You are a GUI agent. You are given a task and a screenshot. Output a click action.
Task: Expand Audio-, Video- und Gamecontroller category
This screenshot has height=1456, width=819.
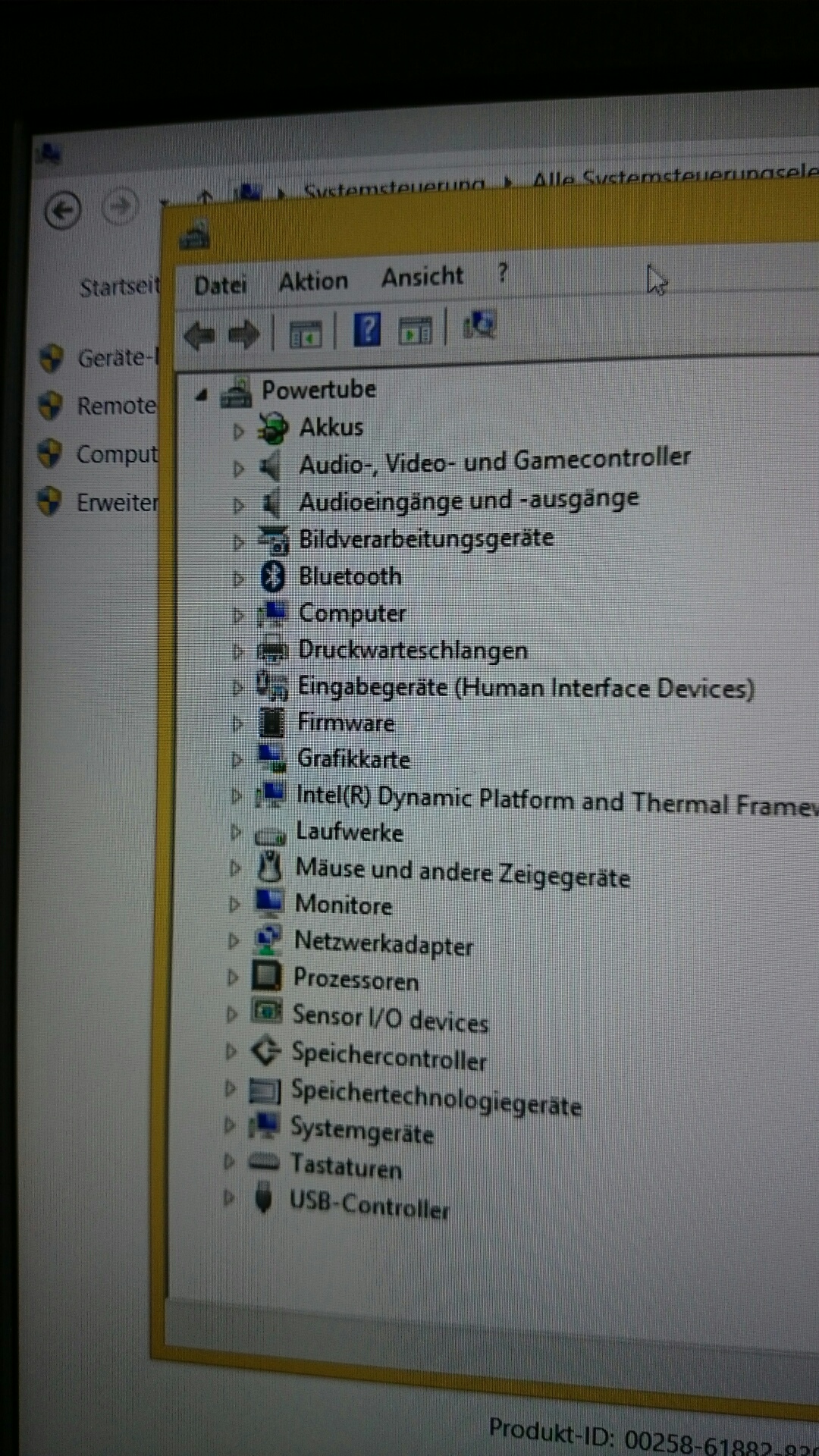(x=238, y=469)
